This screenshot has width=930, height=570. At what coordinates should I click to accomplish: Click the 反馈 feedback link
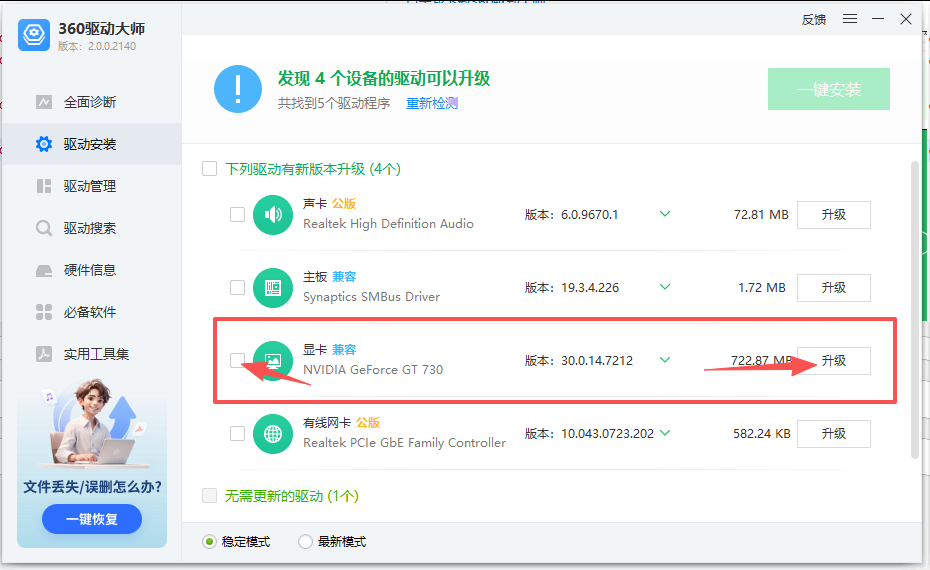[814, 20]
